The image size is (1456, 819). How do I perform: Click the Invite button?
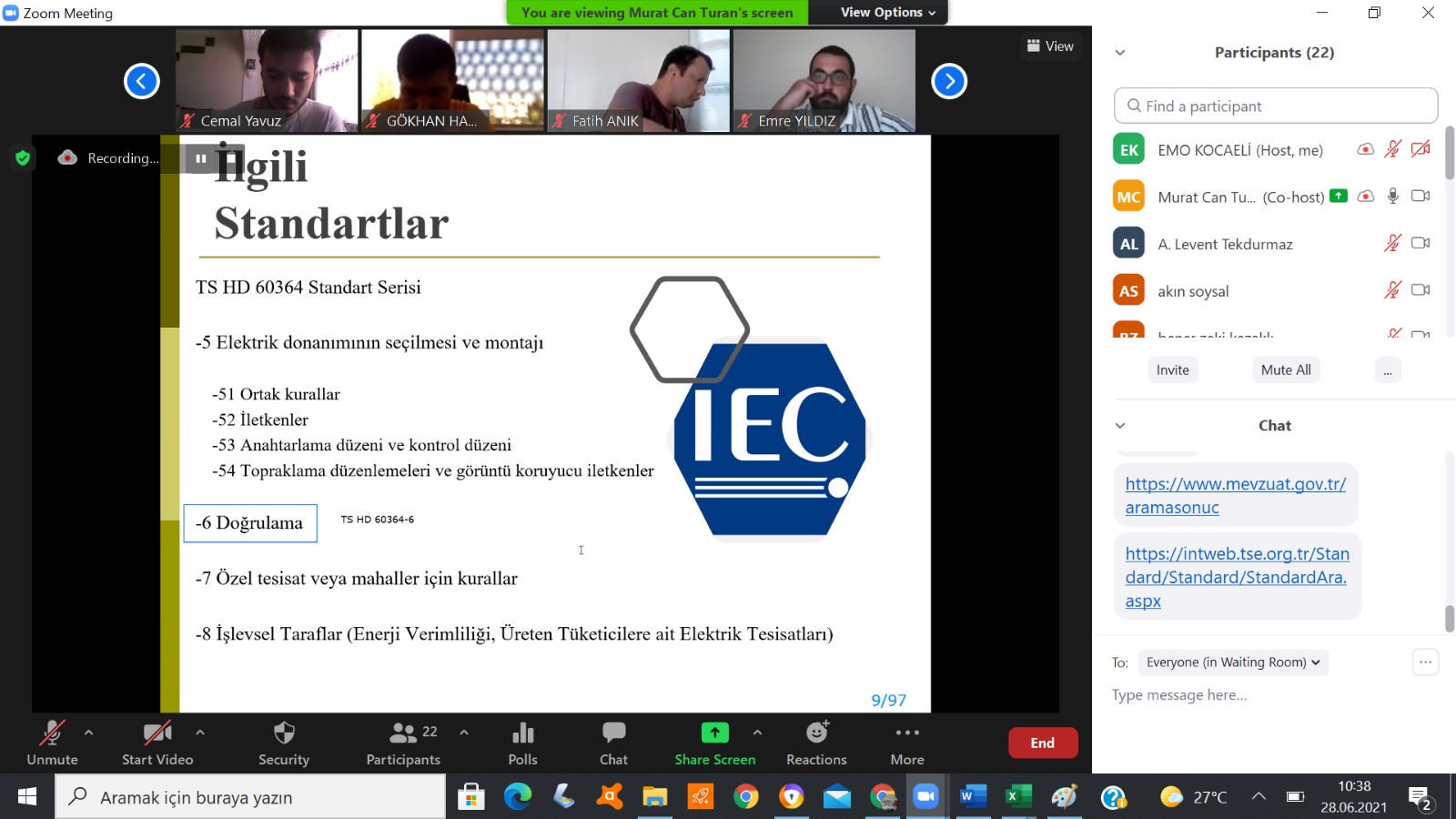(x=1173, y=369)
